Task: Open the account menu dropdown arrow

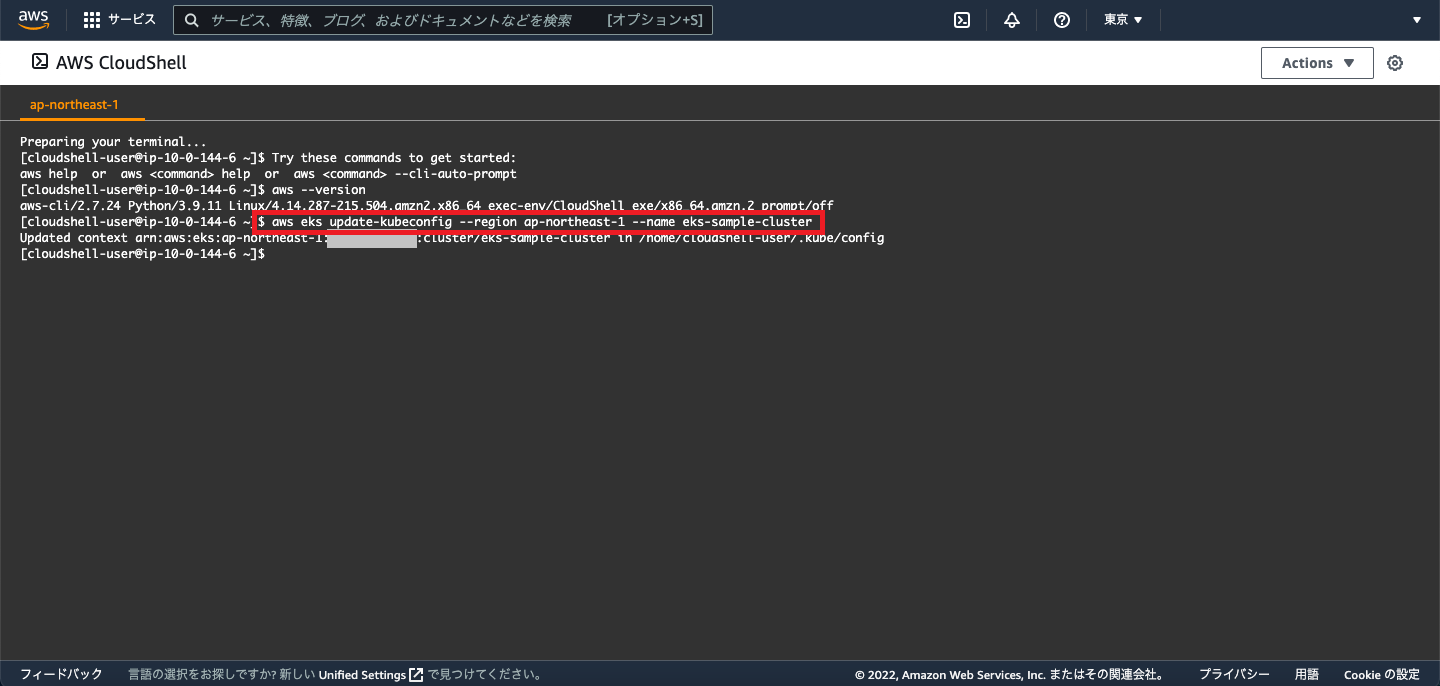Action: (1417, 20)
